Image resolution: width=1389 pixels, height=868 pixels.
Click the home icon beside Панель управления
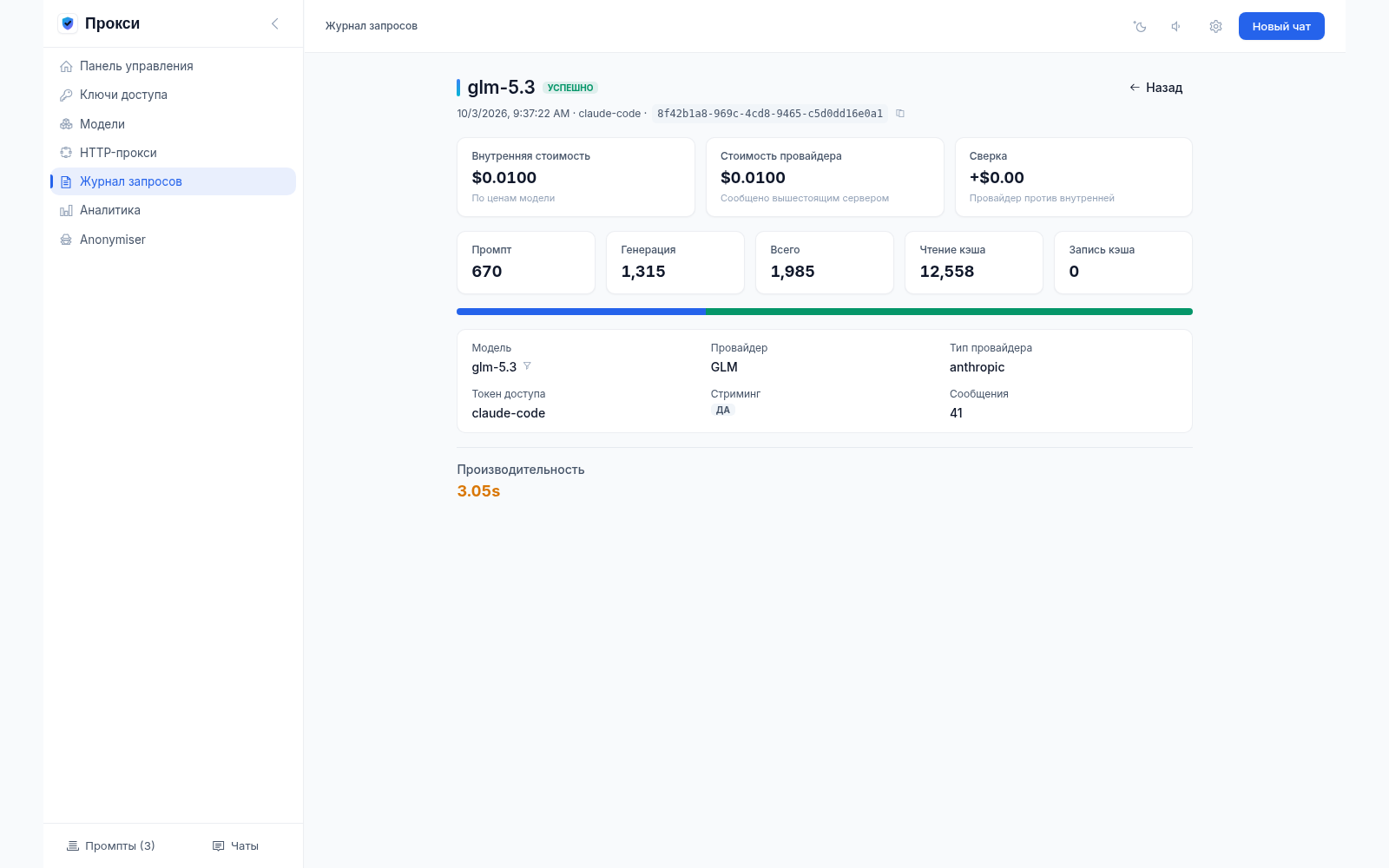66,66
